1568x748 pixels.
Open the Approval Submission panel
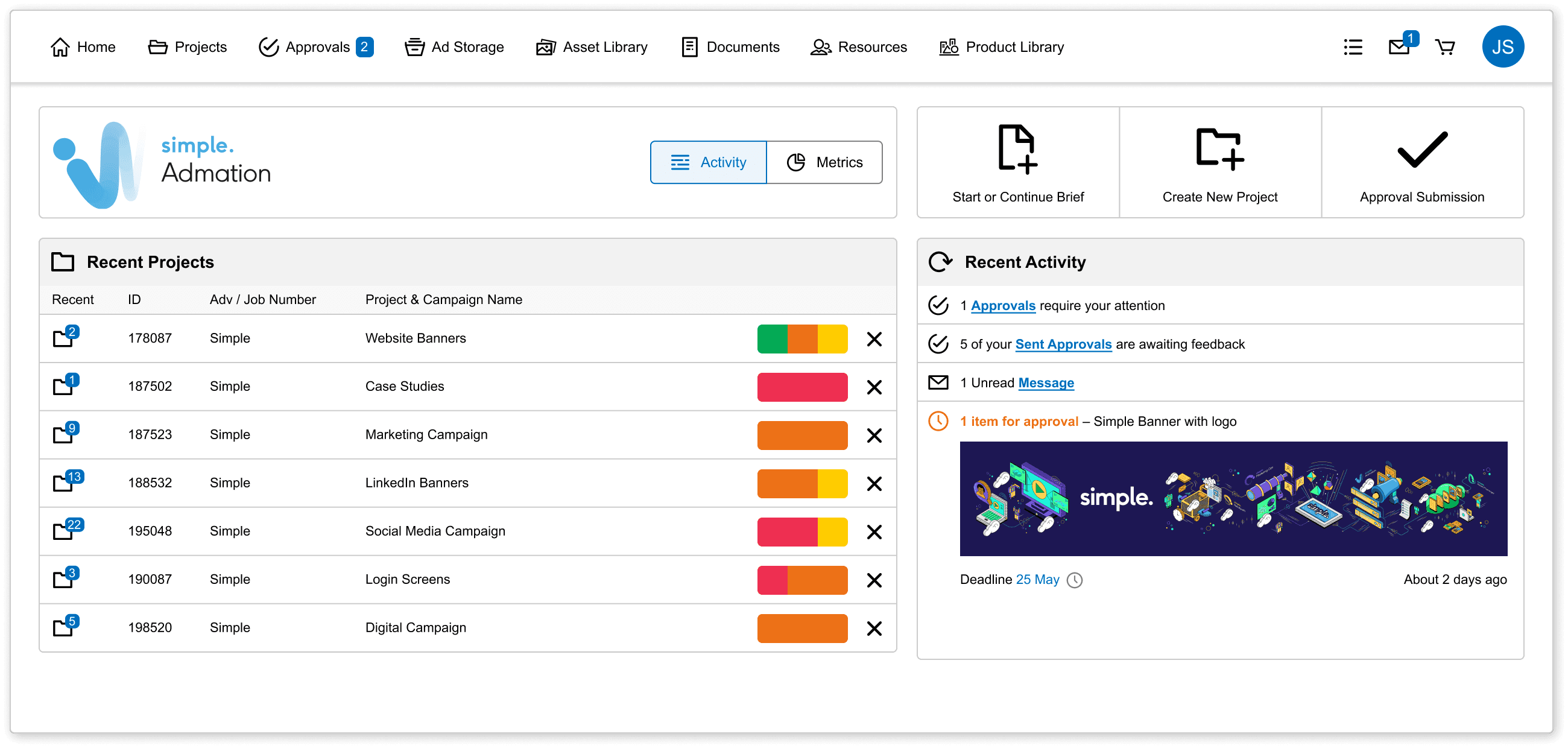(x=1422, y=162)
